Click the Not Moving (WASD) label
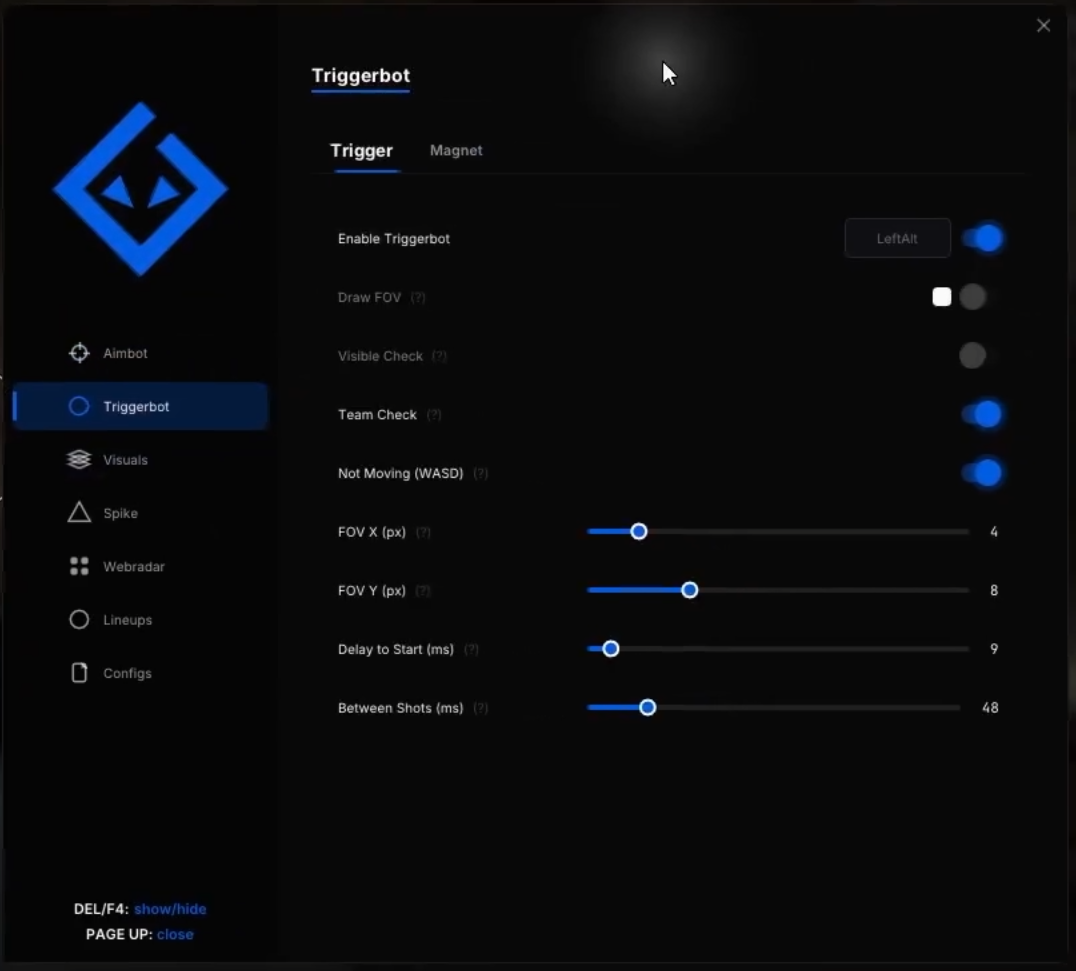This screenshot has height=971, width=1076. (x=401, y=473)
